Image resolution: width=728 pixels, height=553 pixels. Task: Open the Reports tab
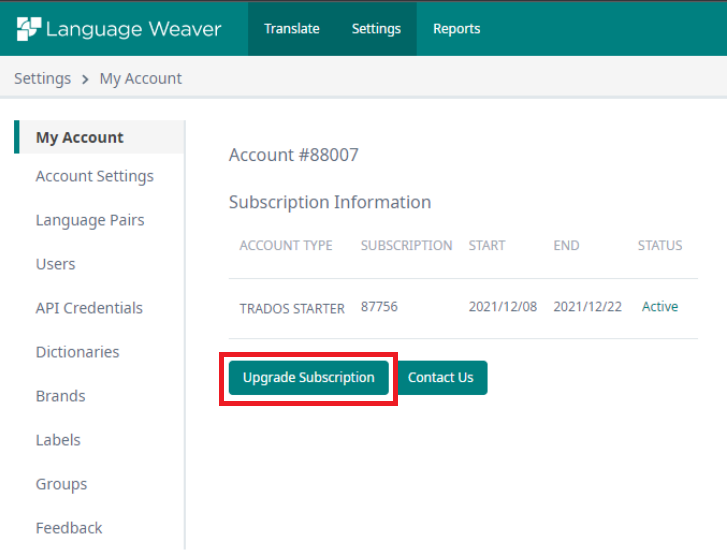tap(456, 29)
